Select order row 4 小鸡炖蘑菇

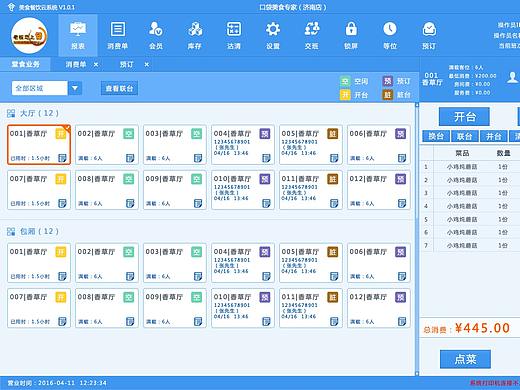coord(470,206)
